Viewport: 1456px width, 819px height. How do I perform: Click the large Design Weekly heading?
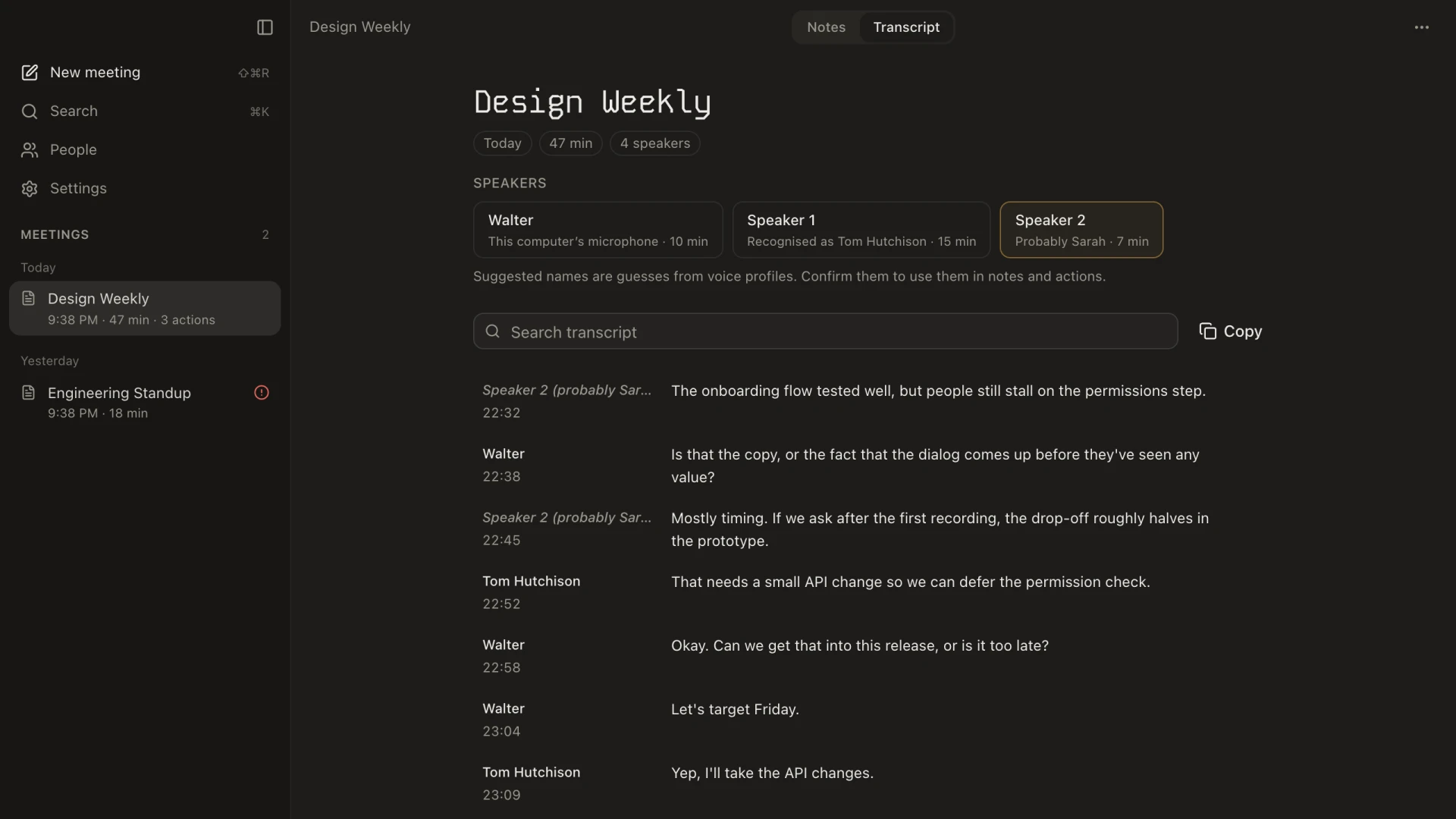[592, 102]
